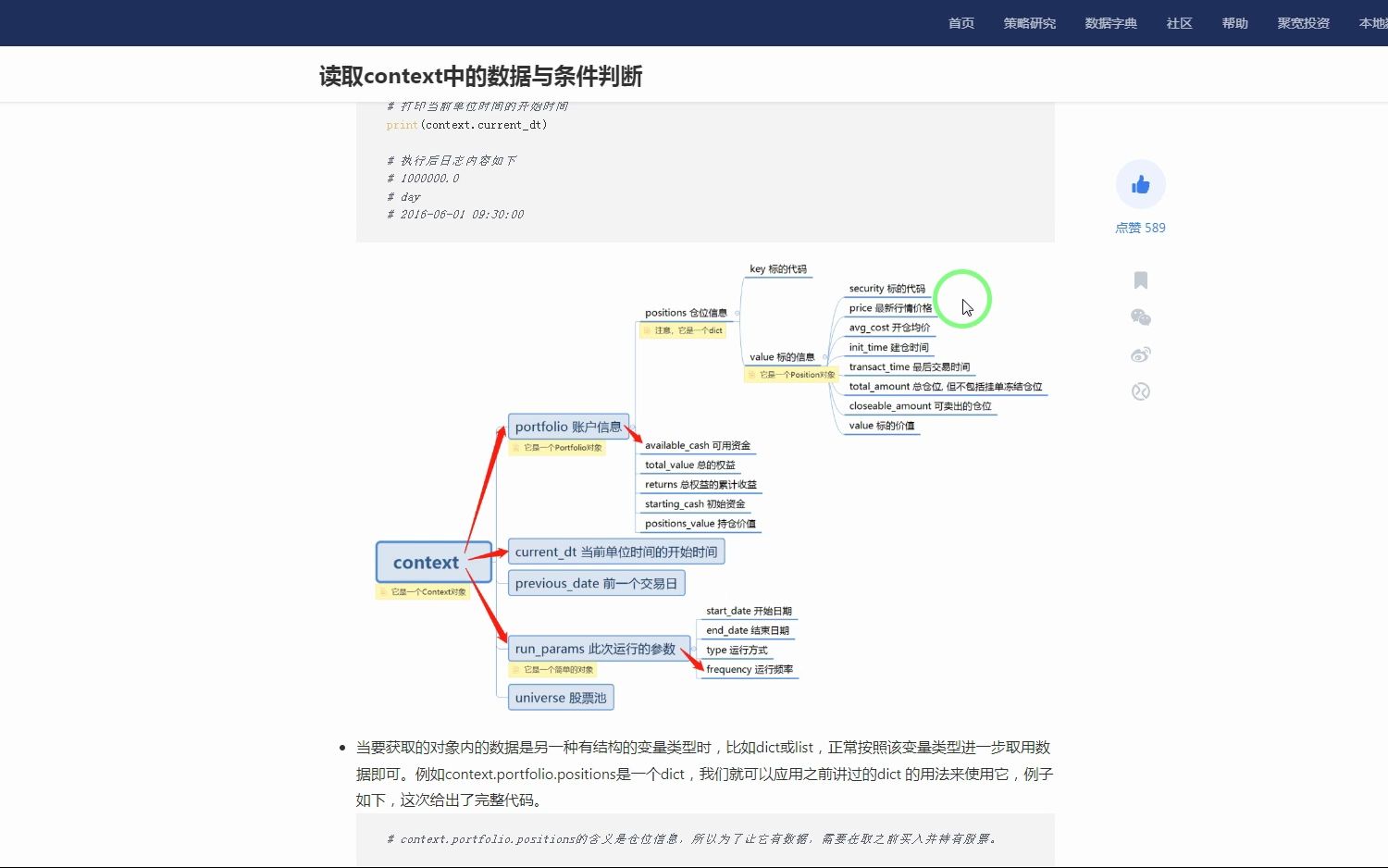Click the frequency 运行频率 label
The width and height of the screenshot is (1388, 868).
750,669
